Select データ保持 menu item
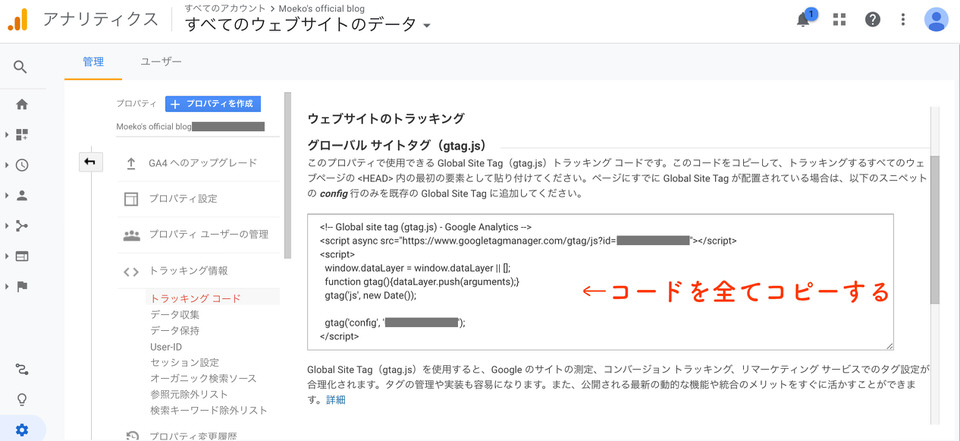 point(174,331)
